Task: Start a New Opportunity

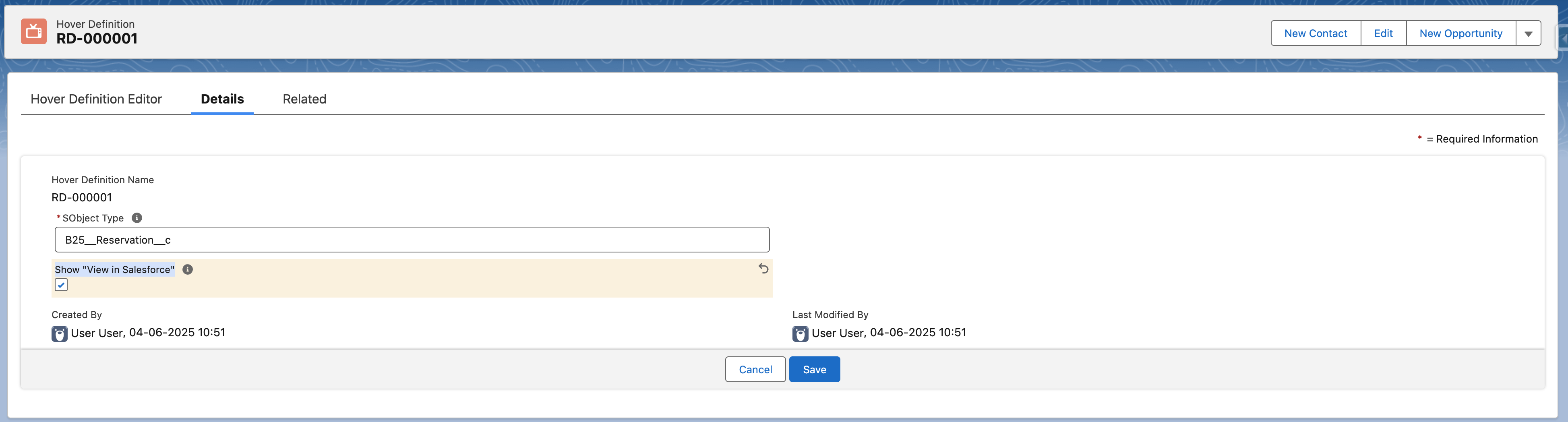Action: coord(1461,33)
